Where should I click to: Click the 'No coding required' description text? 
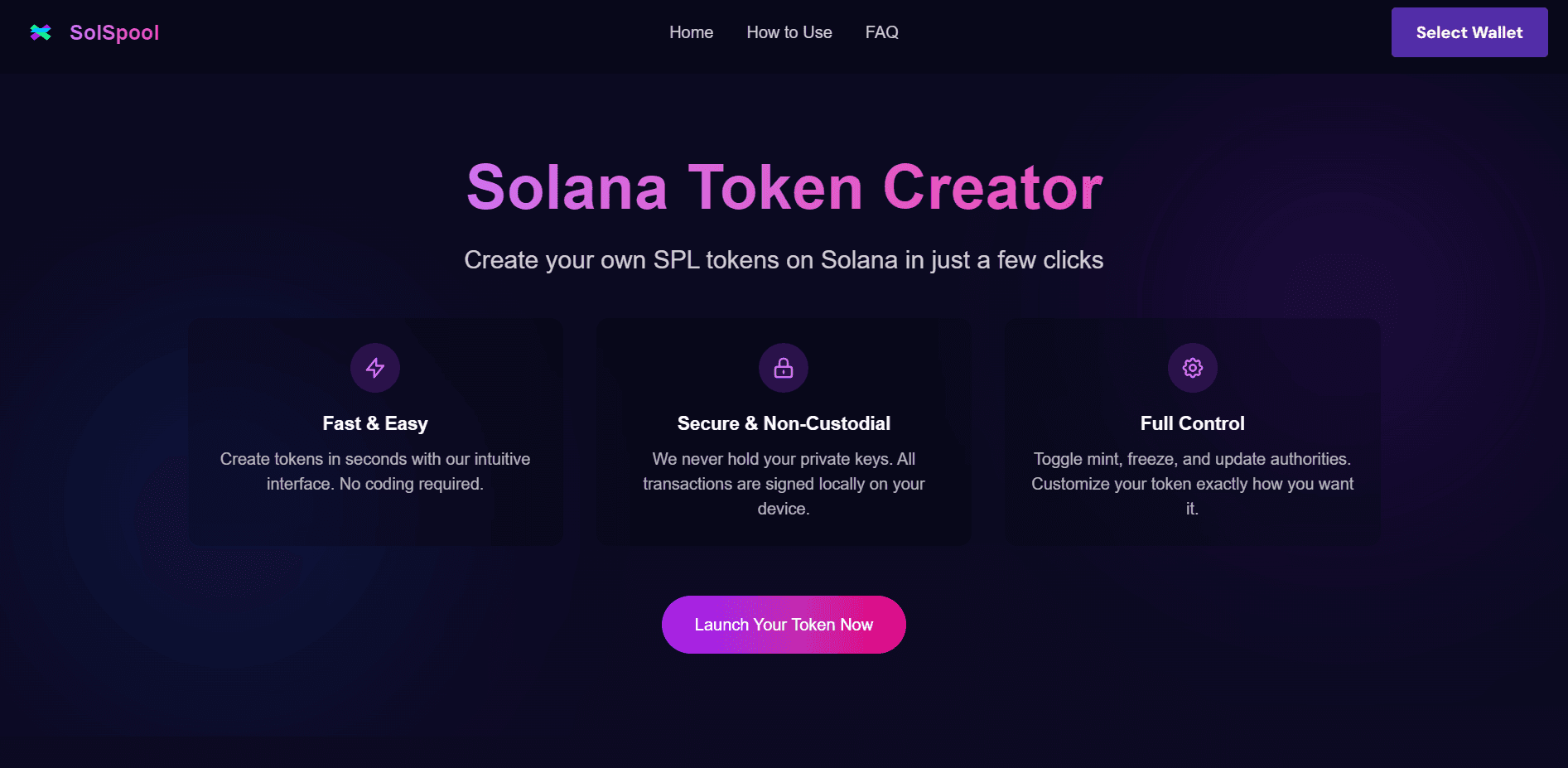click(x=375, y=471)
